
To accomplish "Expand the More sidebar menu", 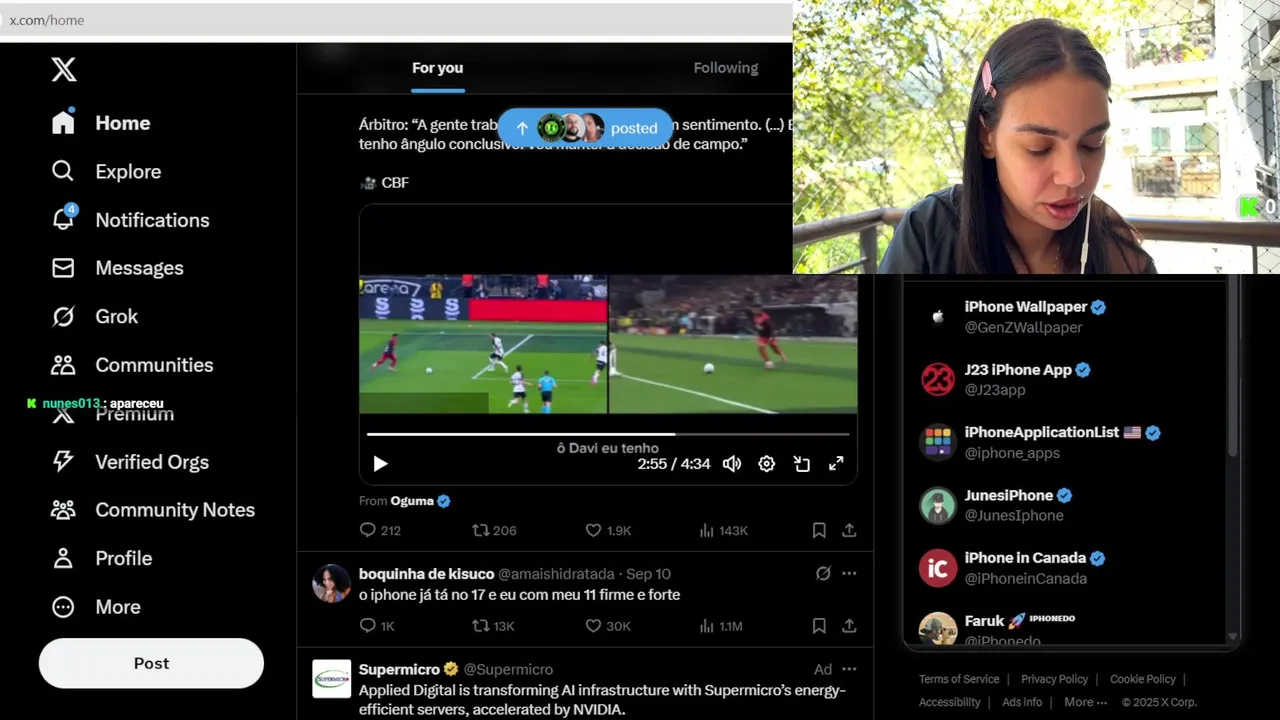I will [96, 607].
